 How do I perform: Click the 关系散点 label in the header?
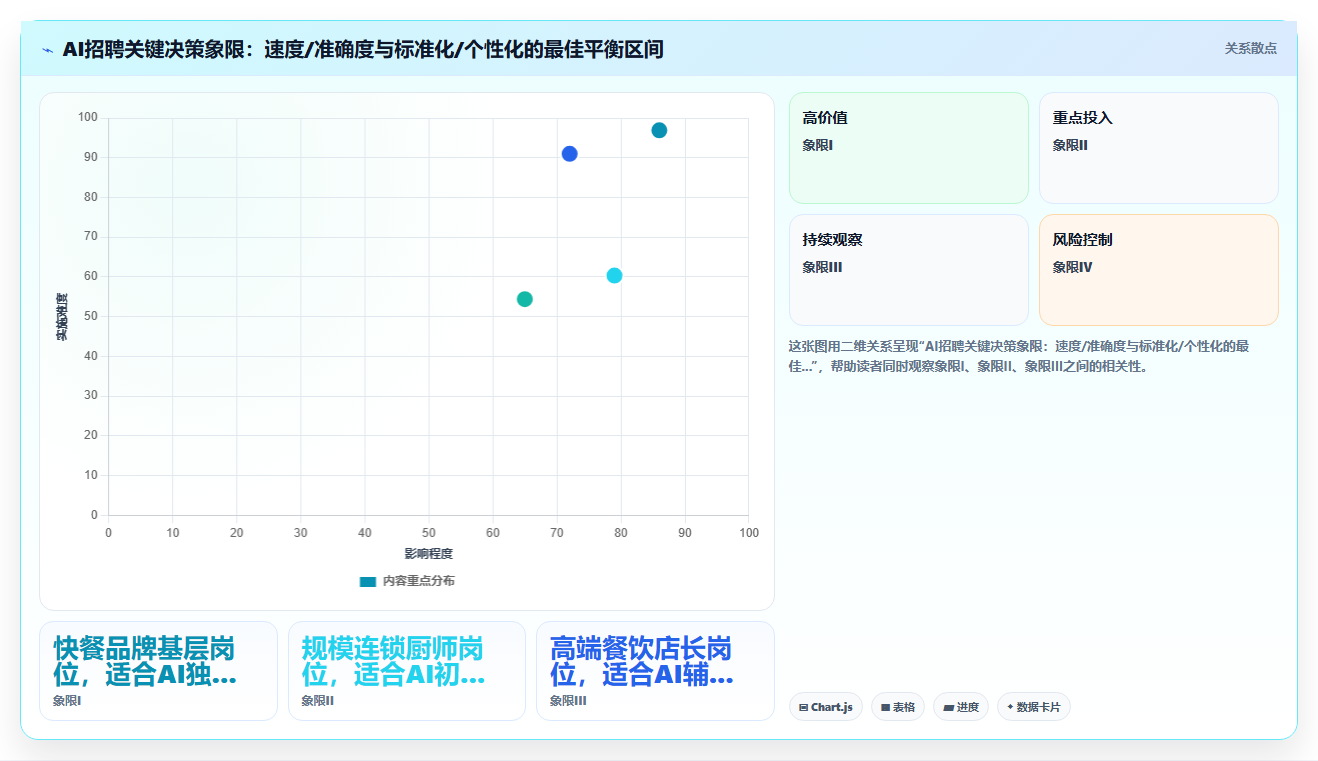[x=1251, y=48]
